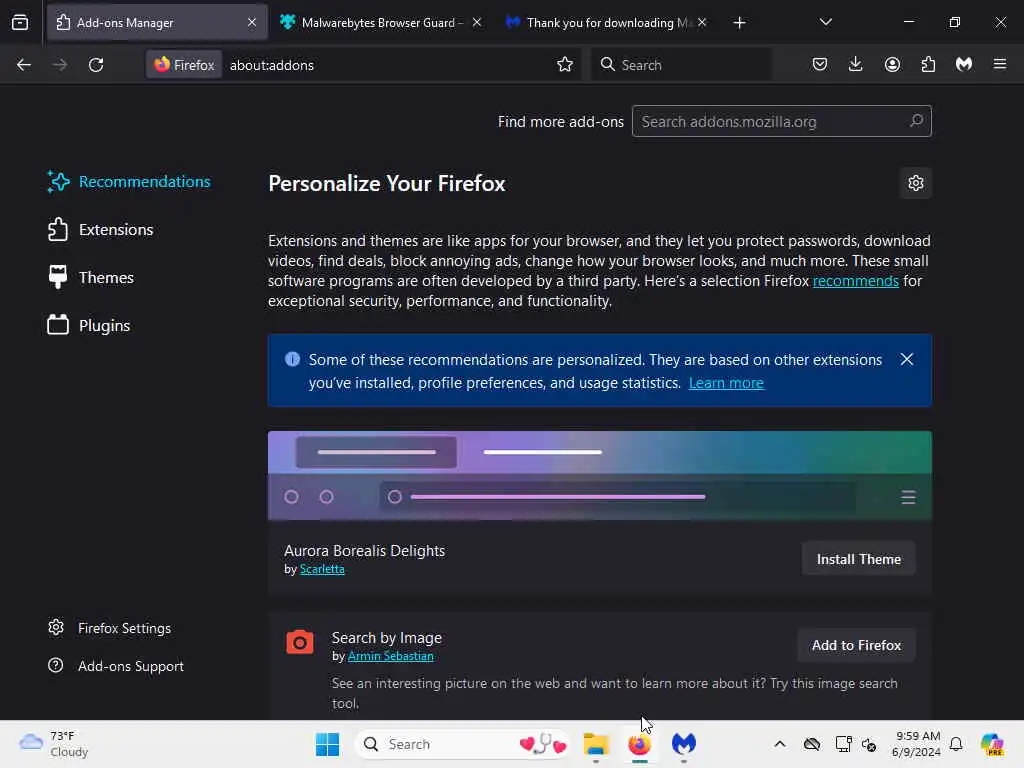Open the Recommendations category
Viewport: 1024px width, 768px height.
point(129,182)
